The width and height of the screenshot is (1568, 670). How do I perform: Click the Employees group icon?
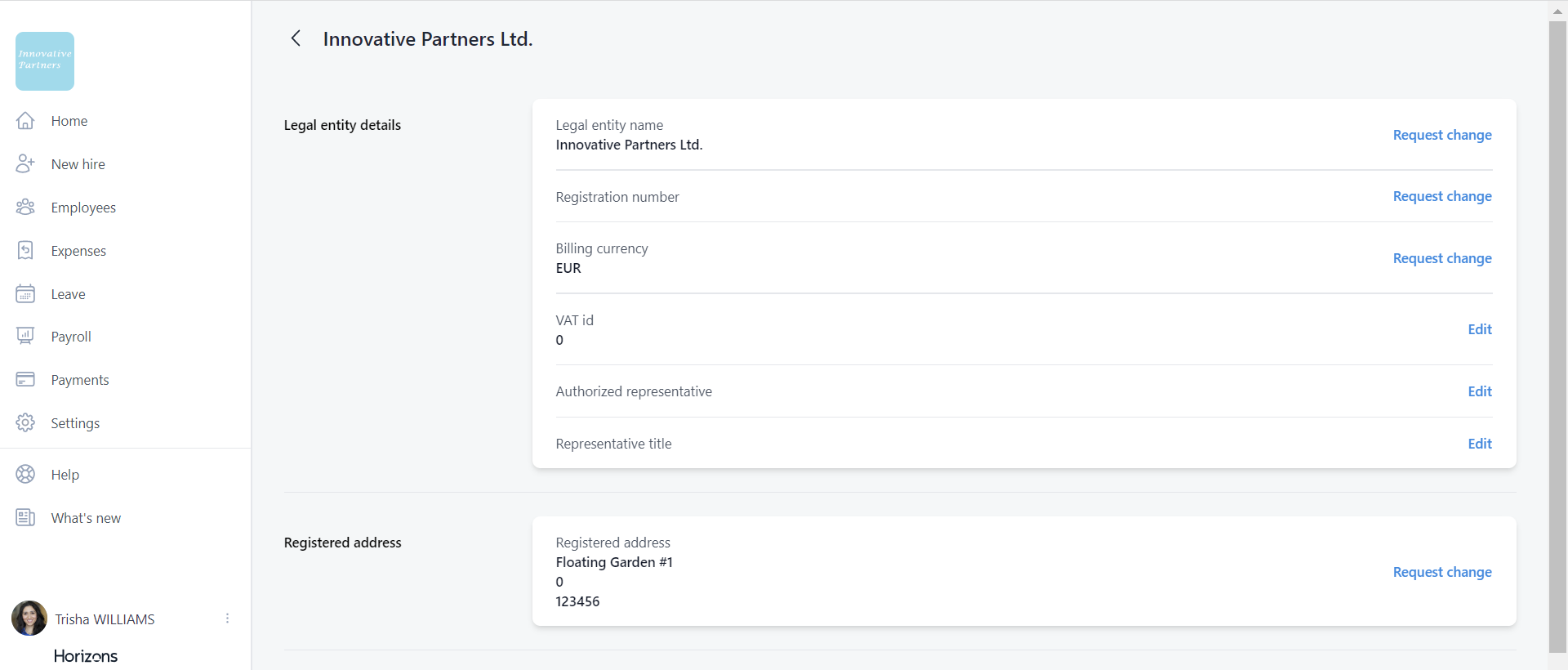tap(25, 208)
